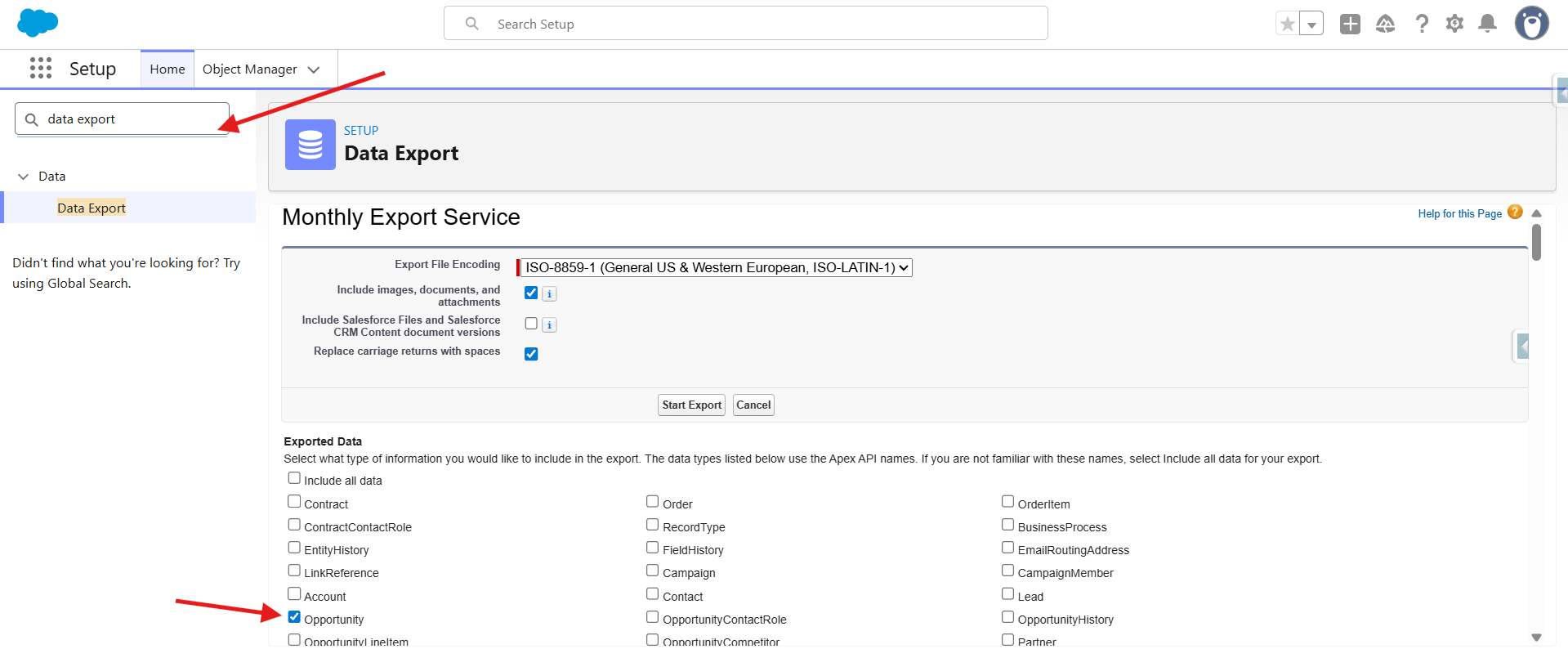Click the Cancel button
The image size is (1568, 658).
coord(753,405)
